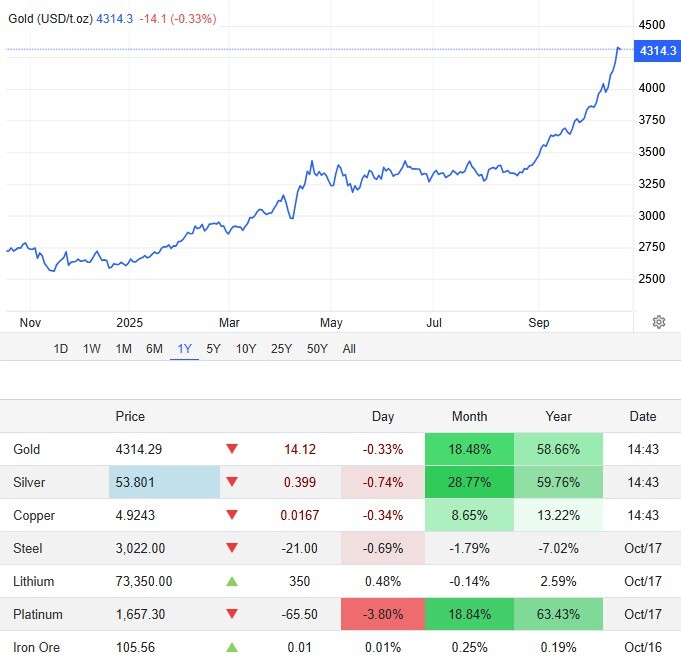Viewport: 681px width, 661px height.
Task: Show the All time range
Action: click(x=349, y=349)
